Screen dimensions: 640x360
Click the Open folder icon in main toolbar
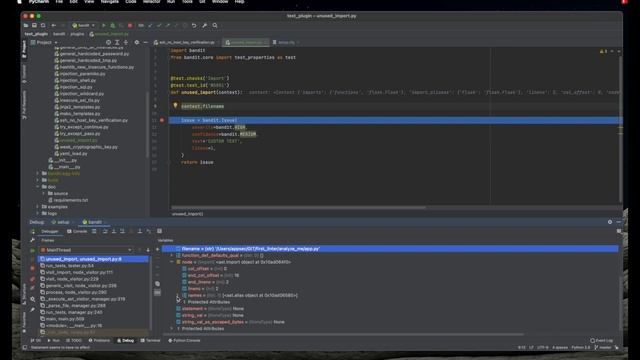tap(26, 25)
